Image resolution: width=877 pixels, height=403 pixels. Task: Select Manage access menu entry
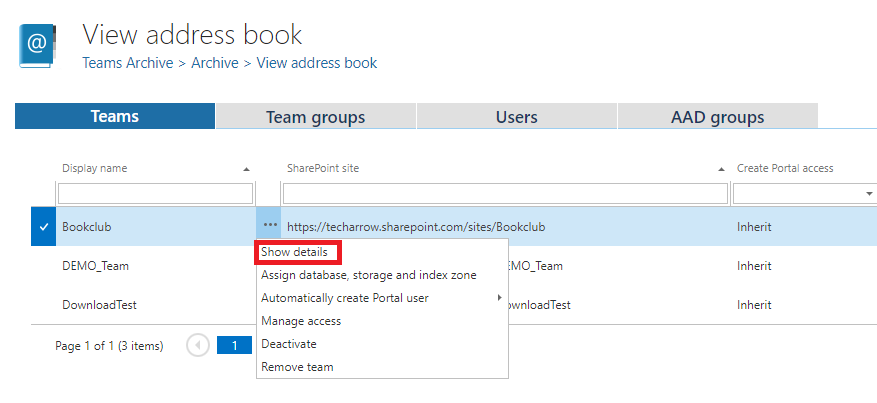(301, 321)
